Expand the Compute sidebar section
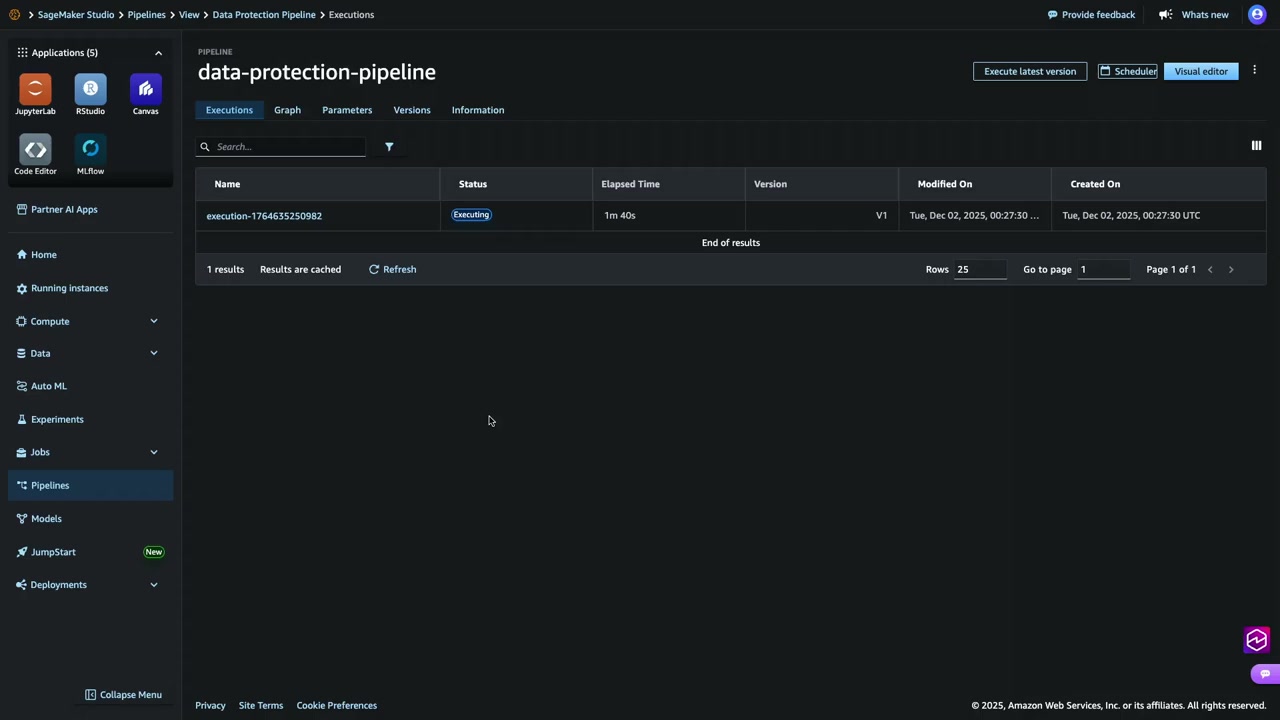This screenshot has width=1280, height=720. pyautogui.click(x=153, y=321)
